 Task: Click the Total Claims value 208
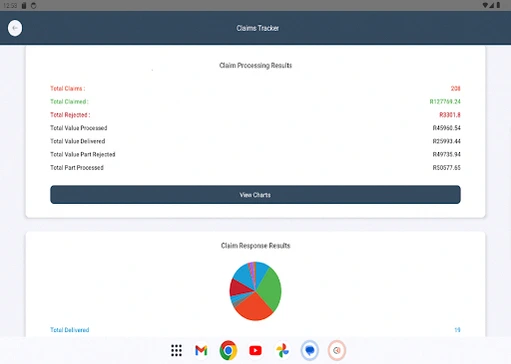coord(455,88)
